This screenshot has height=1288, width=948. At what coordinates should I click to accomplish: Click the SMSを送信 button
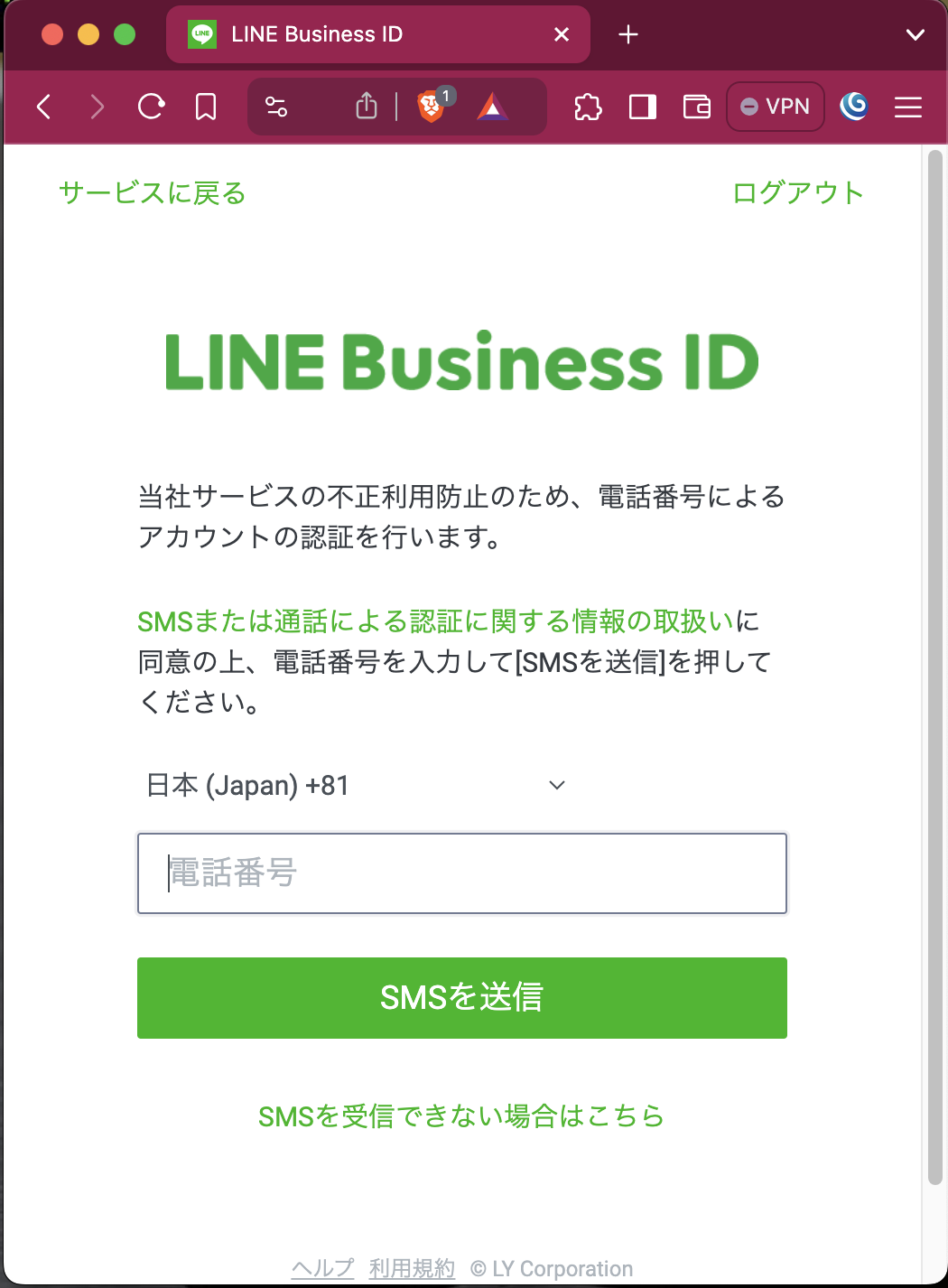coord(462,997)
